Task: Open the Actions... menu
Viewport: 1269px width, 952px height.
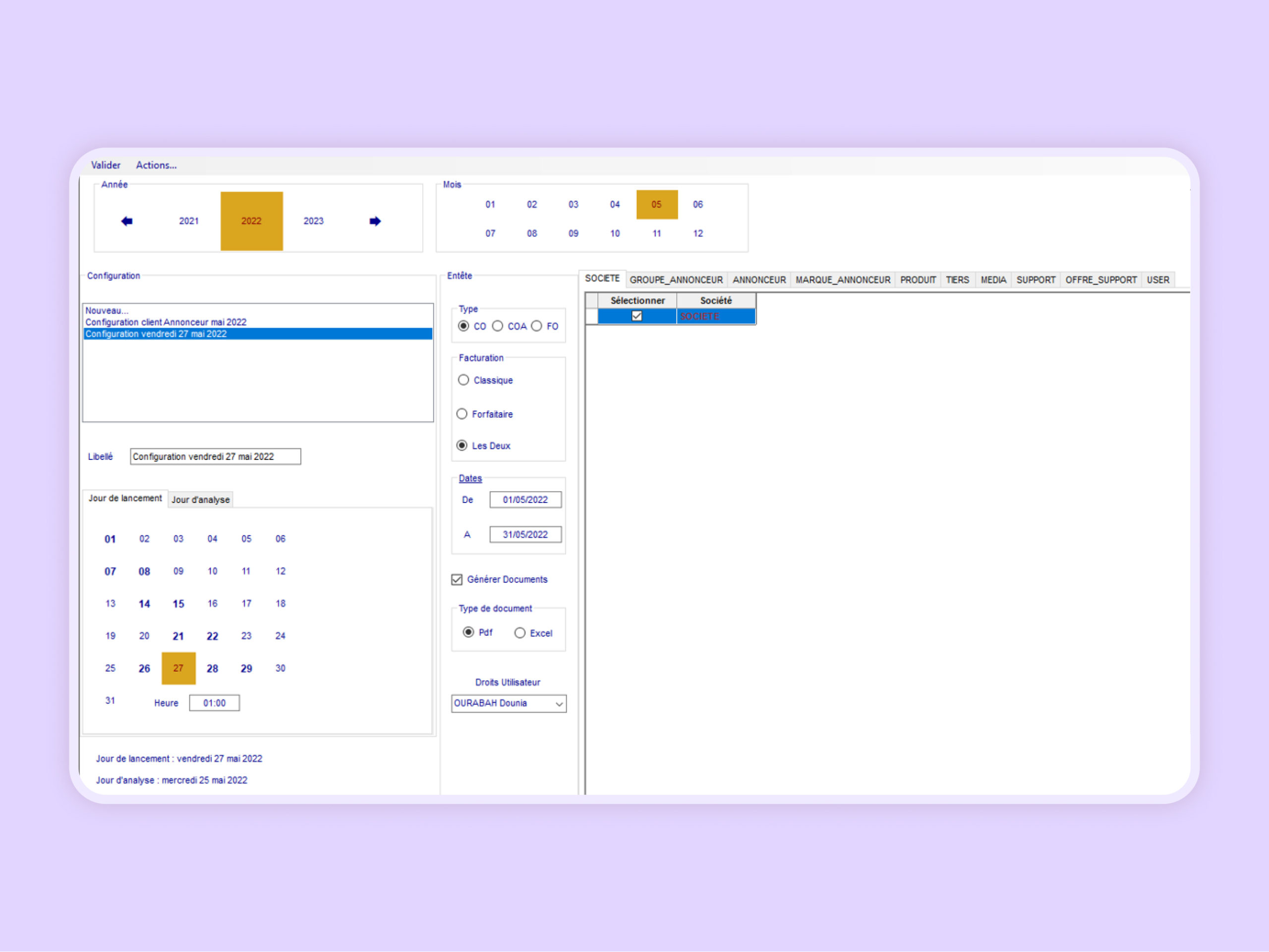Action: [156, 165]
